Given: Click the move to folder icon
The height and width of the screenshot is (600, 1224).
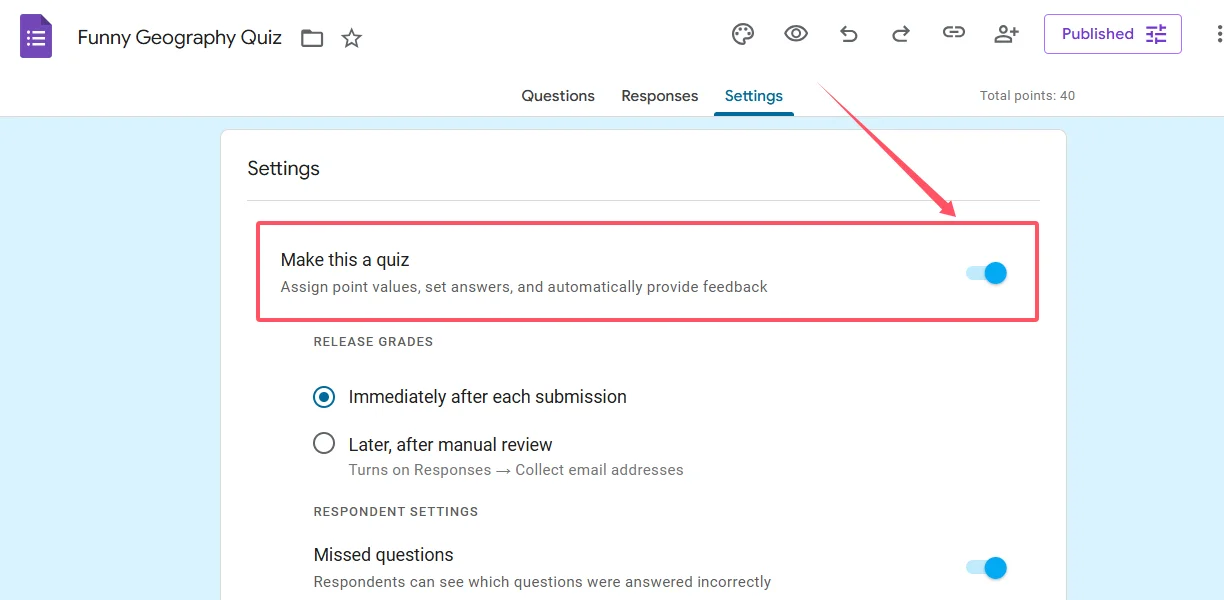Looking at the screenshot, I should [312, 39].
